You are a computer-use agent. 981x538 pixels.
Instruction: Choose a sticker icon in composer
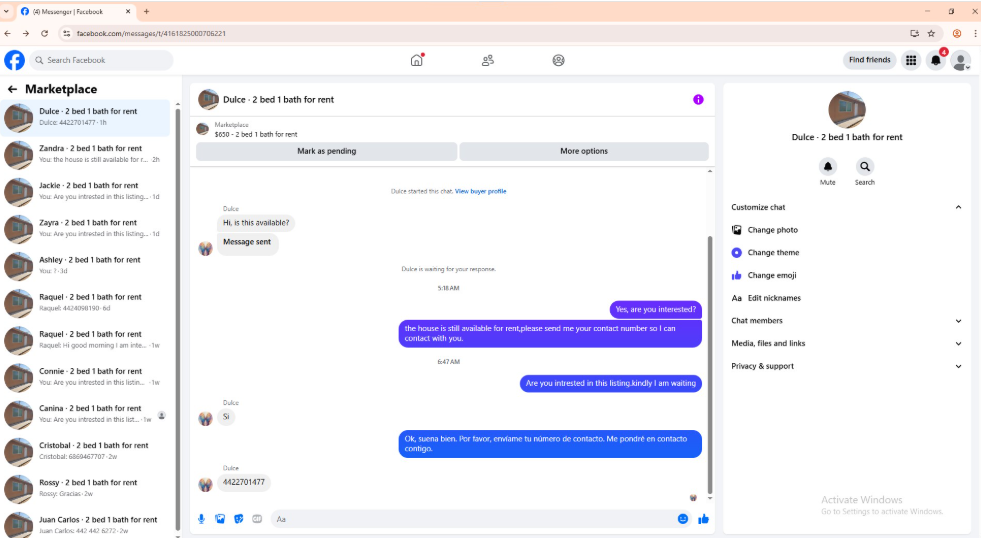tap(238, 519)
